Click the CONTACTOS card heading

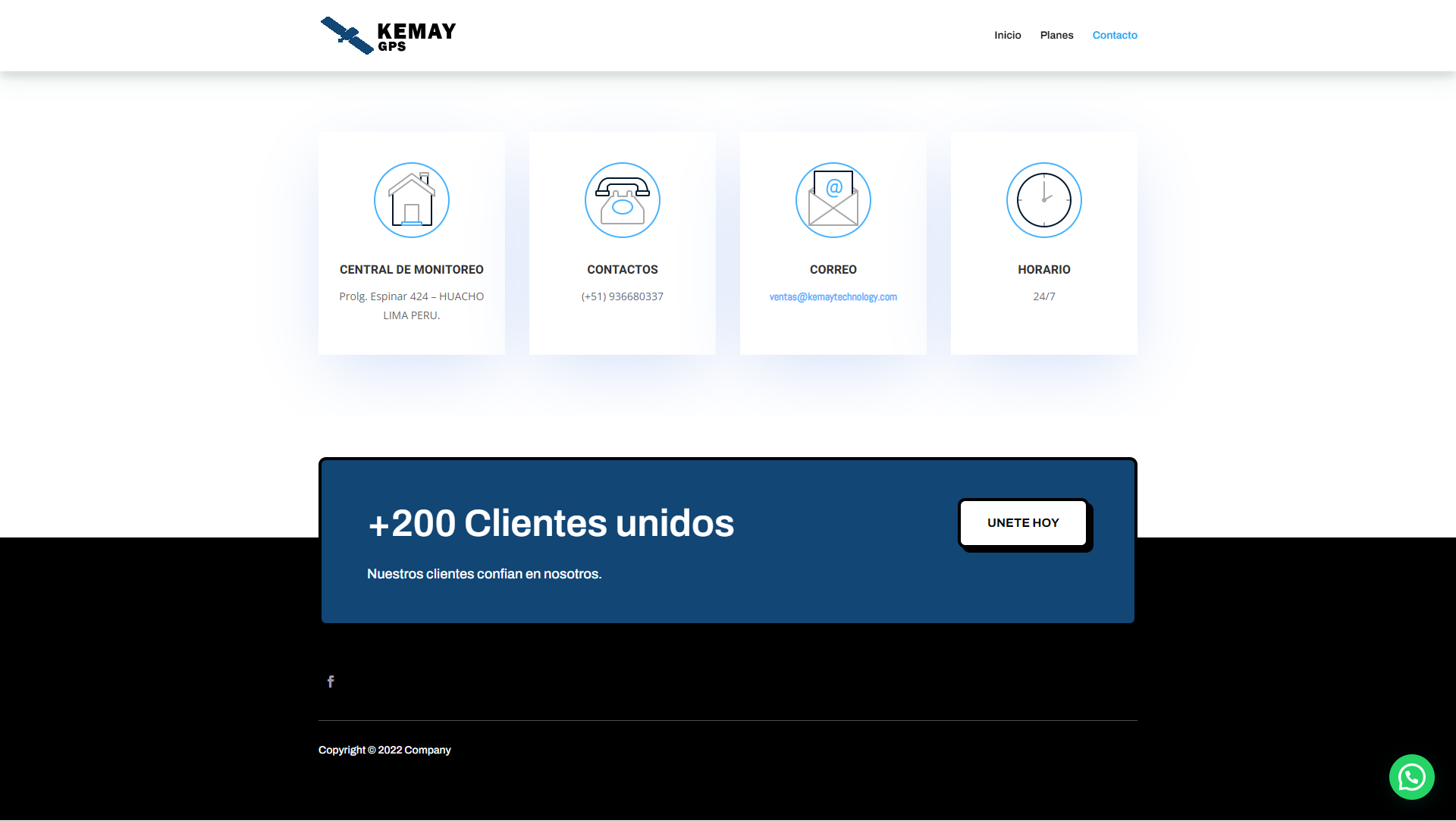[x=623, y=269]
